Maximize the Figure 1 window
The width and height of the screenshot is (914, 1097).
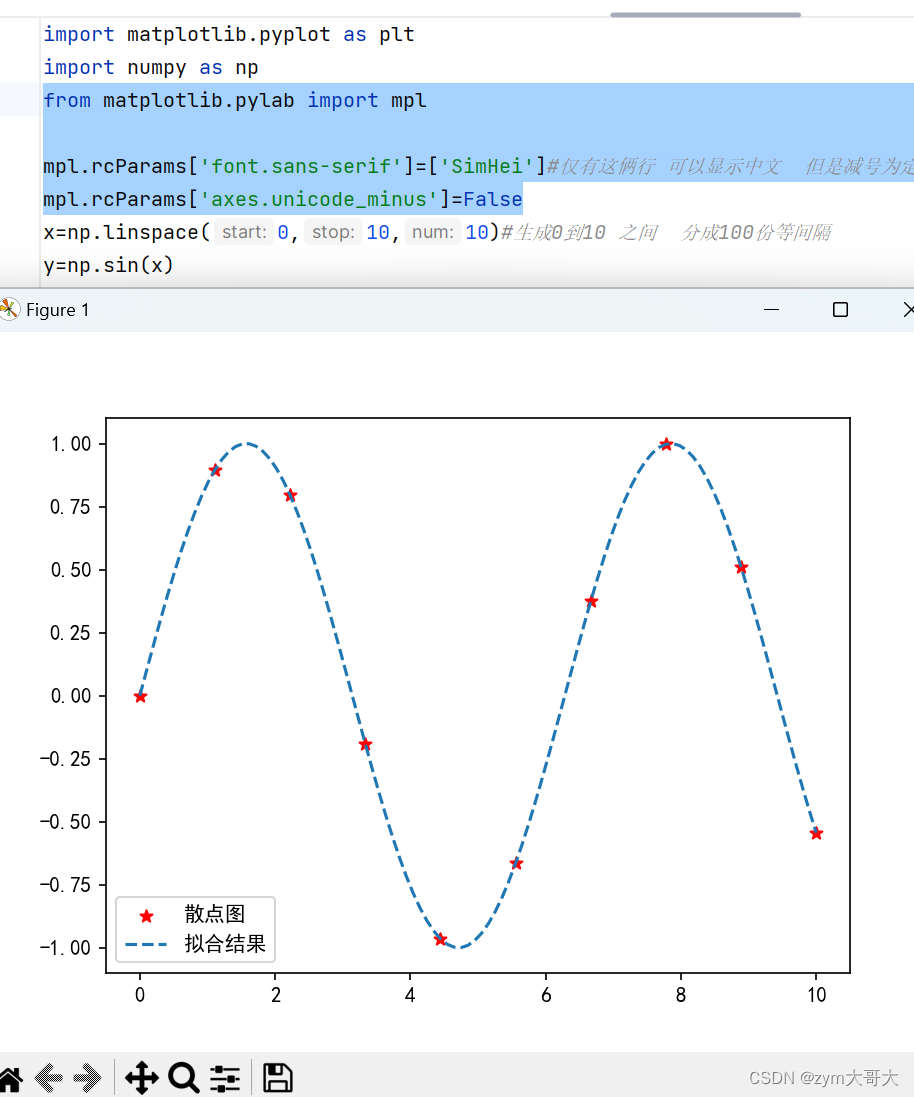click(841, 309)
